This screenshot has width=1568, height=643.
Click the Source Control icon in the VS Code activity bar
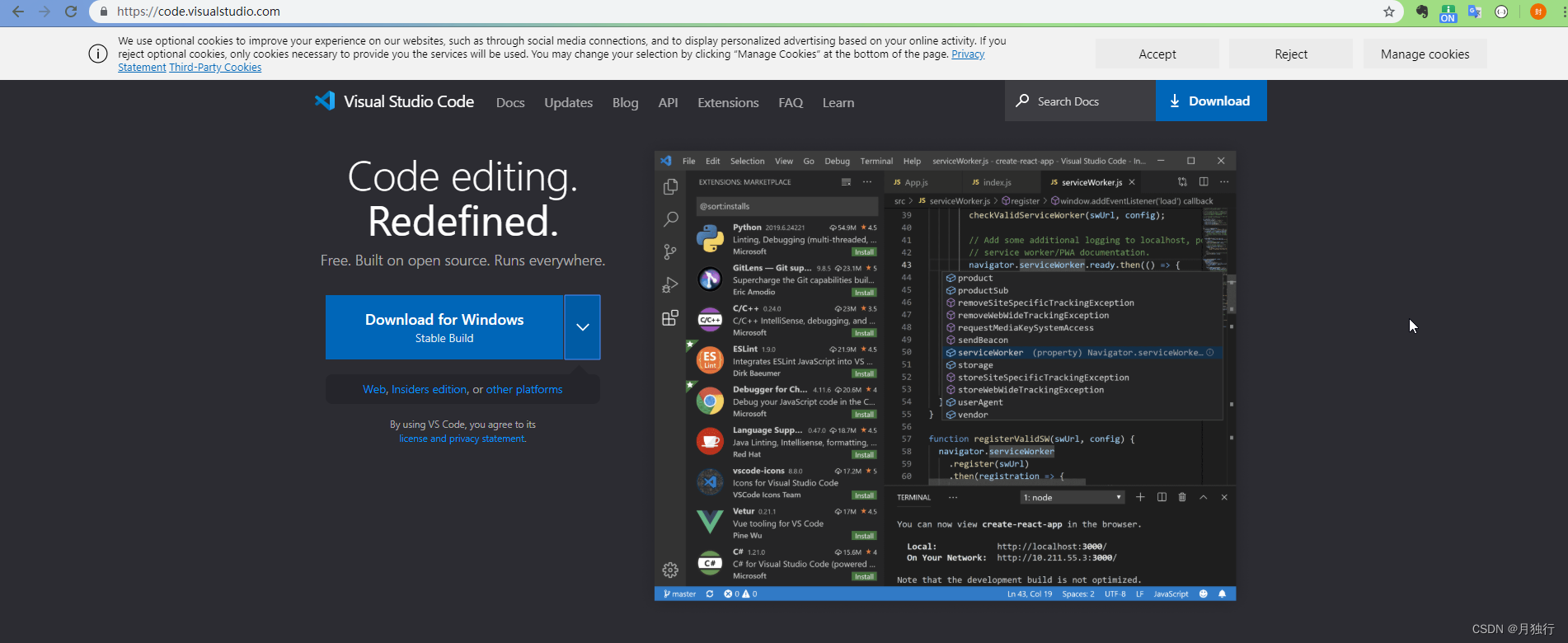tap(670, 252)
